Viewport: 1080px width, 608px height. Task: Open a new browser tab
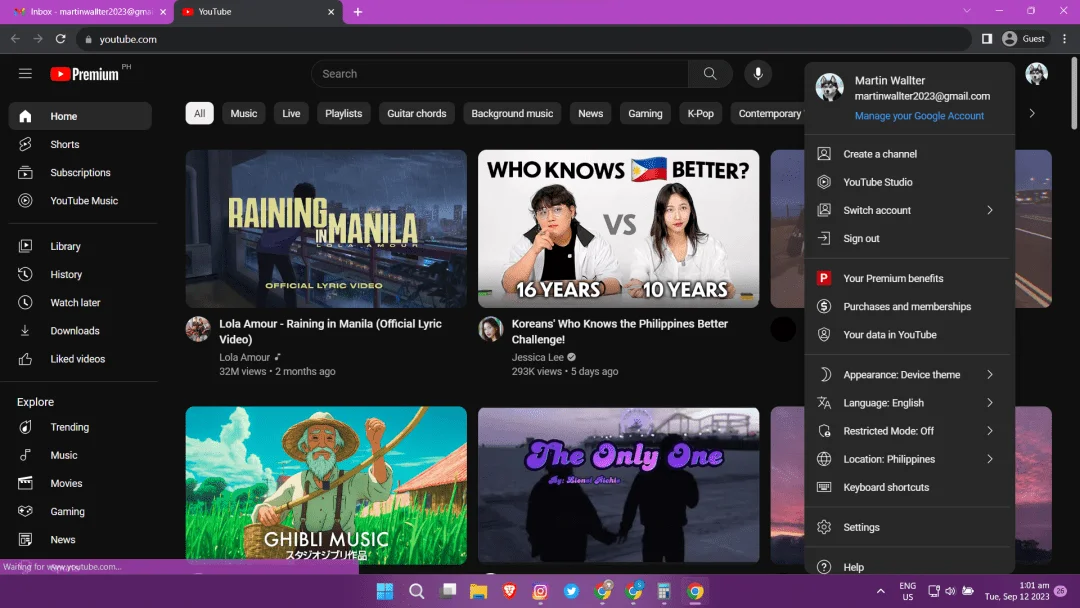click(357, 12)
